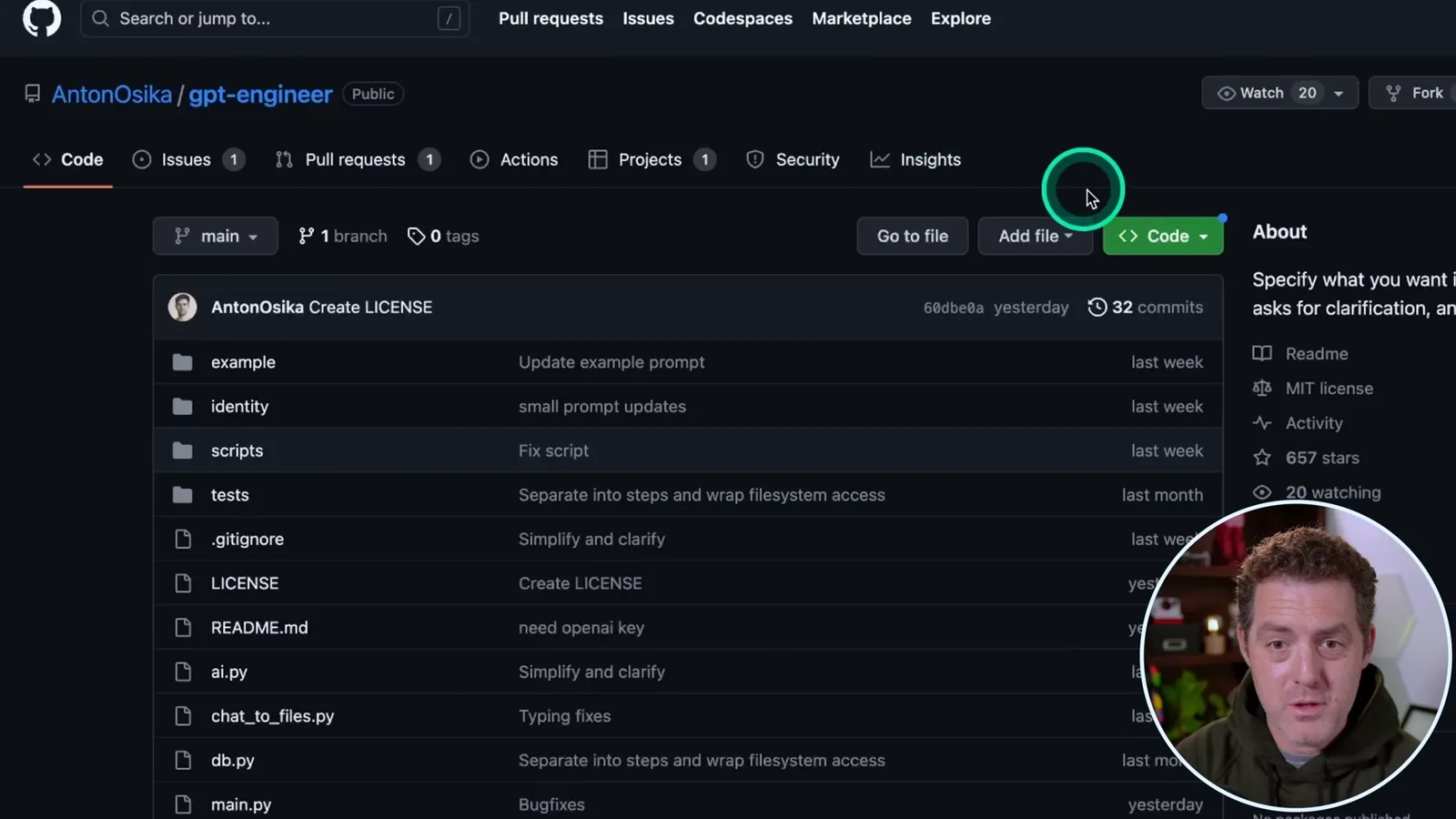Click the tests folder icon
Viewport: 1456px width, 819px height.
tap(183, 495)
